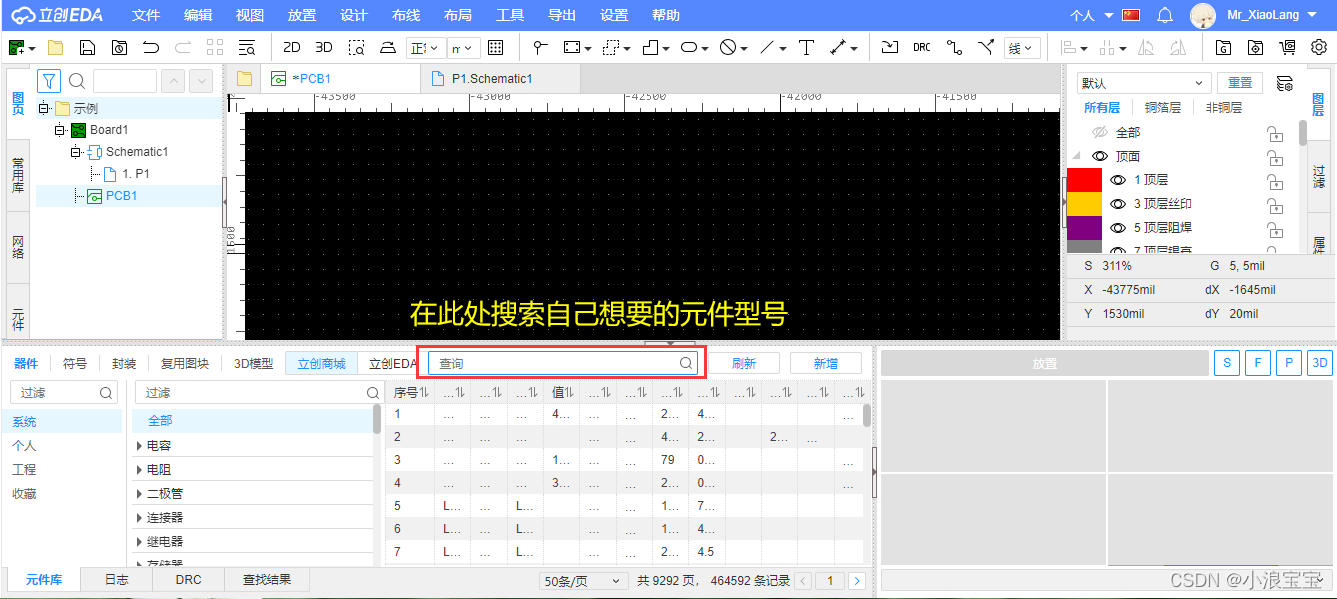
Task: Hide the 1 顶层 layer eye
Action: [x=1118, y=180]
